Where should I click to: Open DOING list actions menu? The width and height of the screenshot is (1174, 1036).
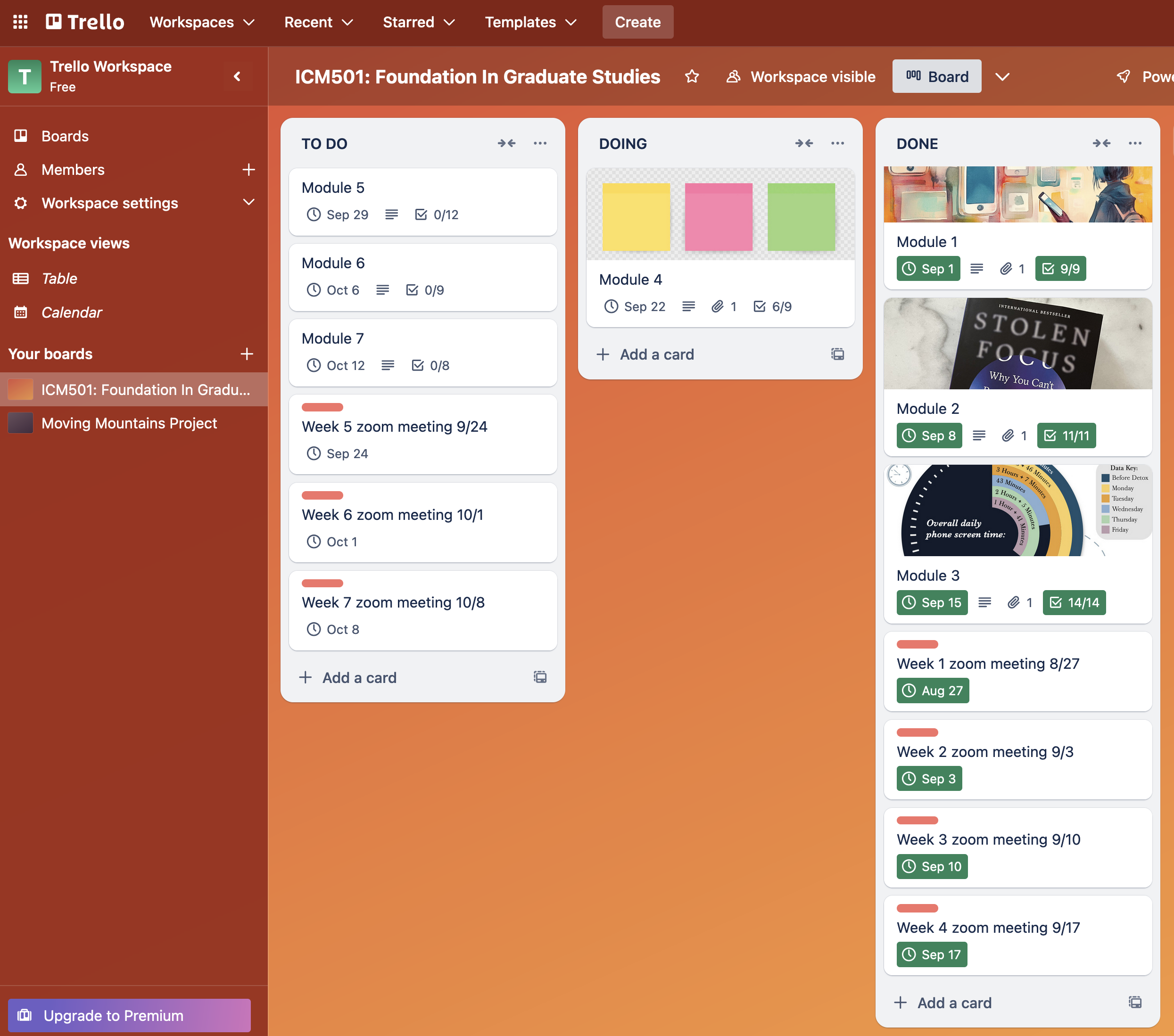pyautogui.click(x=837, y=143)
